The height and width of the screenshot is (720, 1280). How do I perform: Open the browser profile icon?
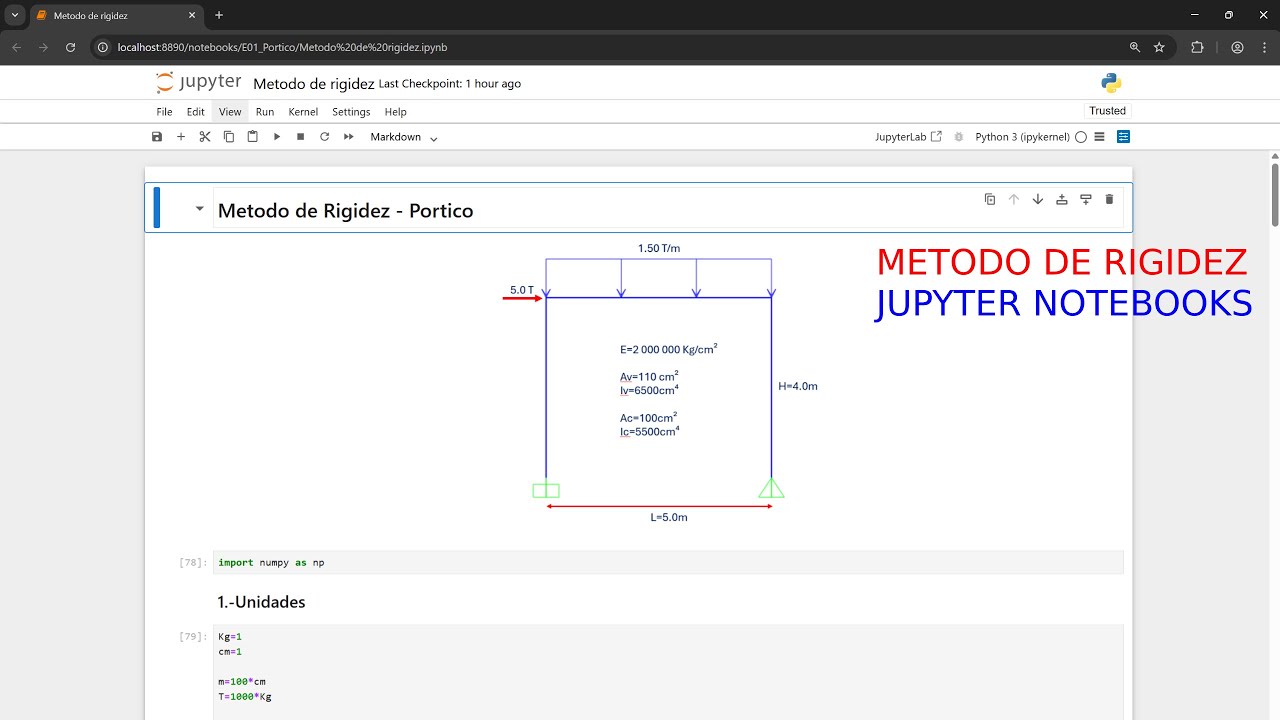[1237, 47]
